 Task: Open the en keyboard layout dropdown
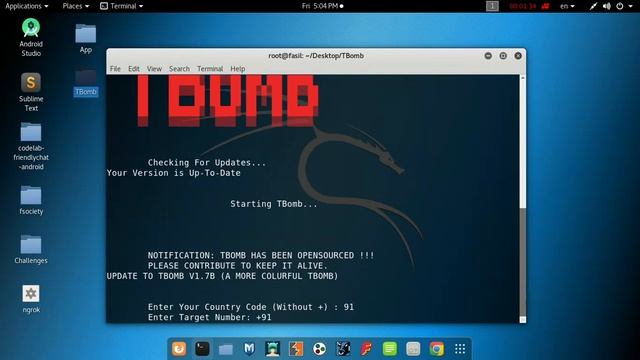[x=567, y=6]
